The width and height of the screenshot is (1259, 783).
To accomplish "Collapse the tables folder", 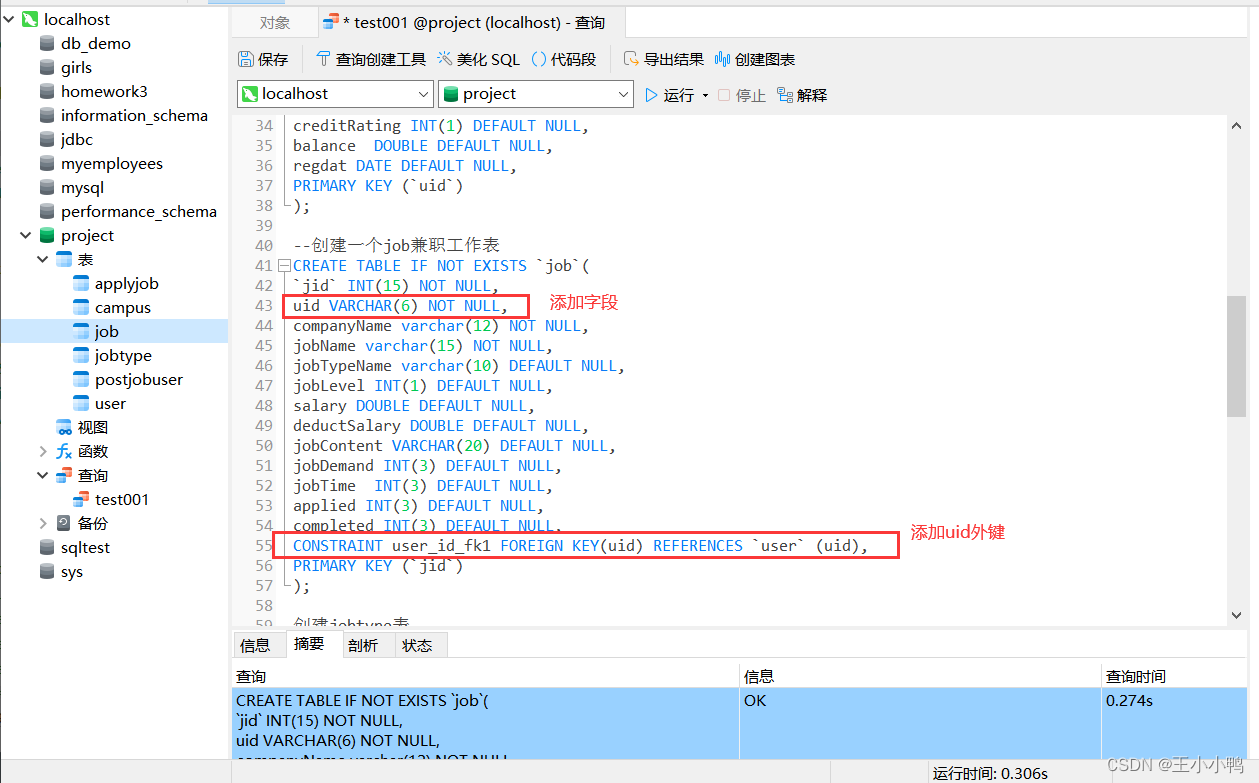I will 43,259.
